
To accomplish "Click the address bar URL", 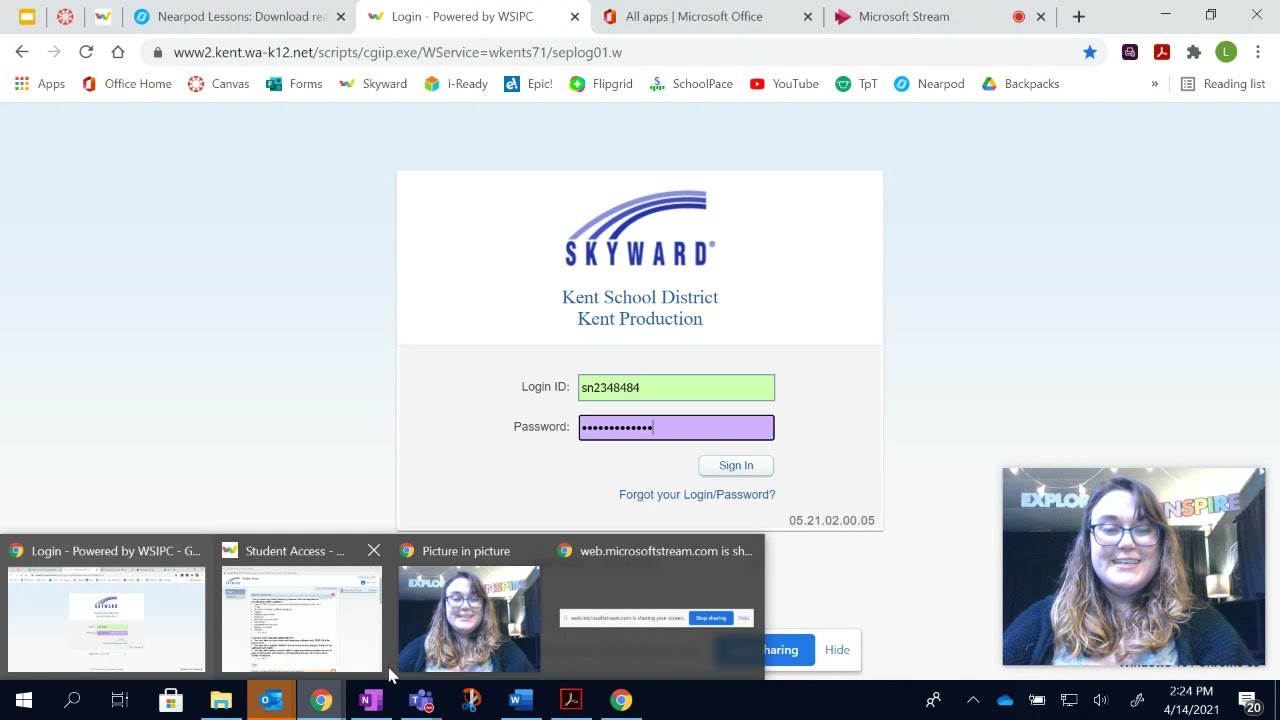I will tap(398, 52).
